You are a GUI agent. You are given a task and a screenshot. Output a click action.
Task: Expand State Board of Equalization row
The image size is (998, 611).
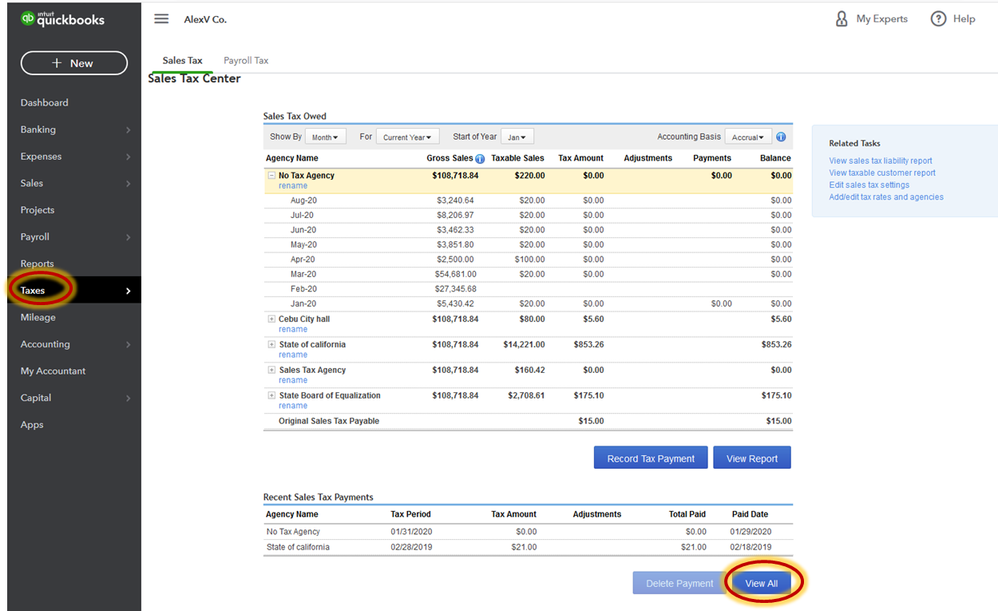pos(271,395)
